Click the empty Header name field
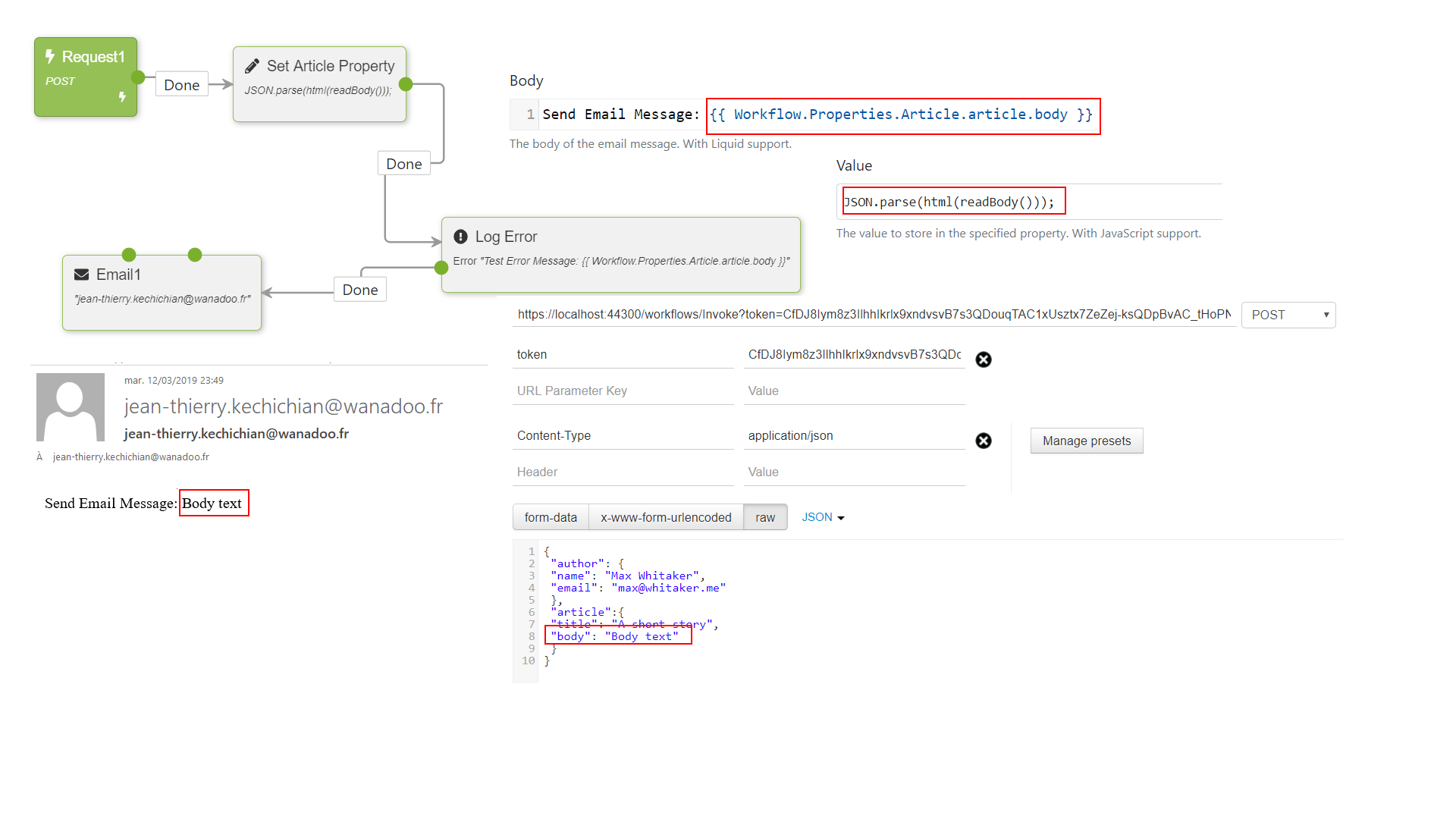This screenshot has width=1456, height=819. point(622,472)
